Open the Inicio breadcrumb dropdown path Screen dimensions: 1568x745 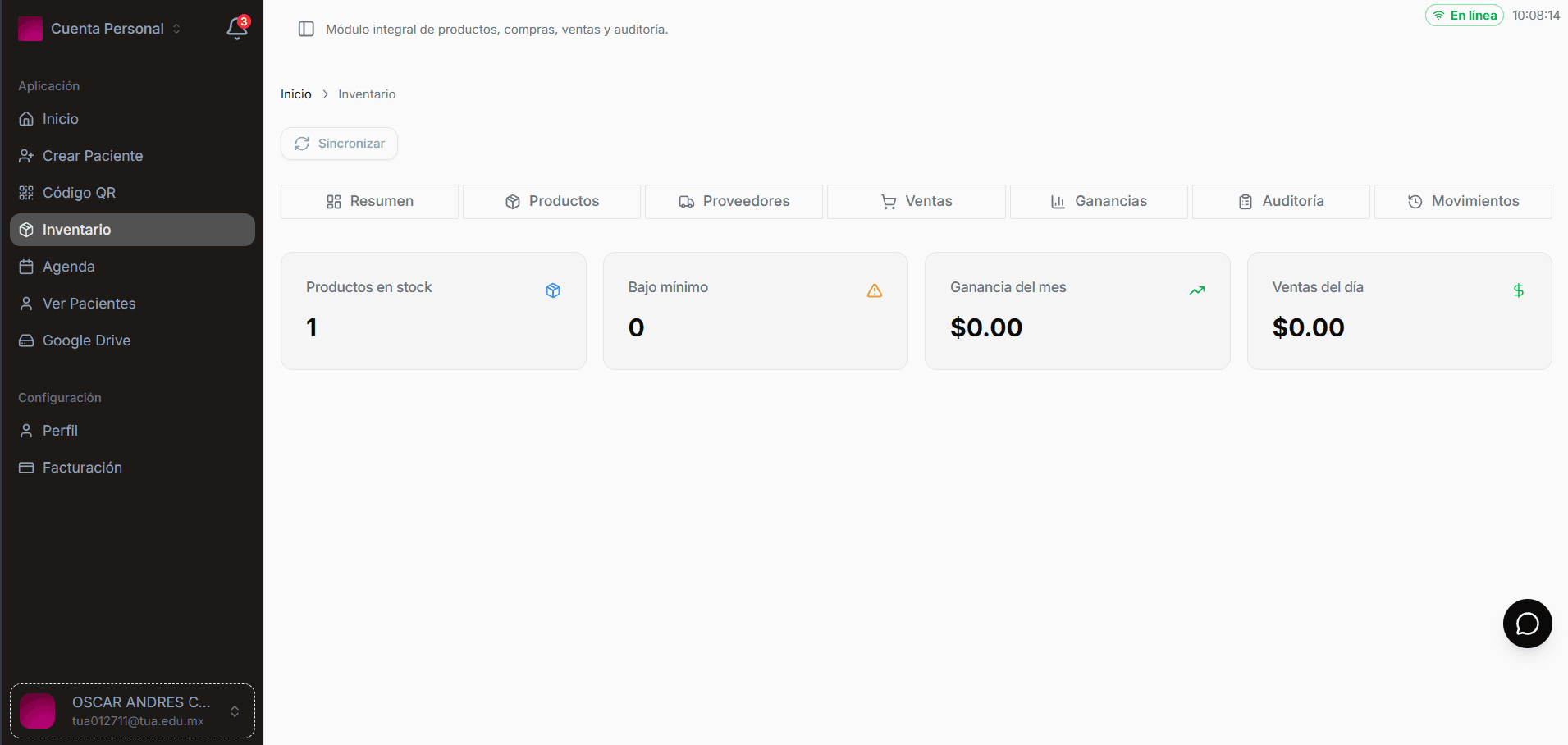coord(295,94)
